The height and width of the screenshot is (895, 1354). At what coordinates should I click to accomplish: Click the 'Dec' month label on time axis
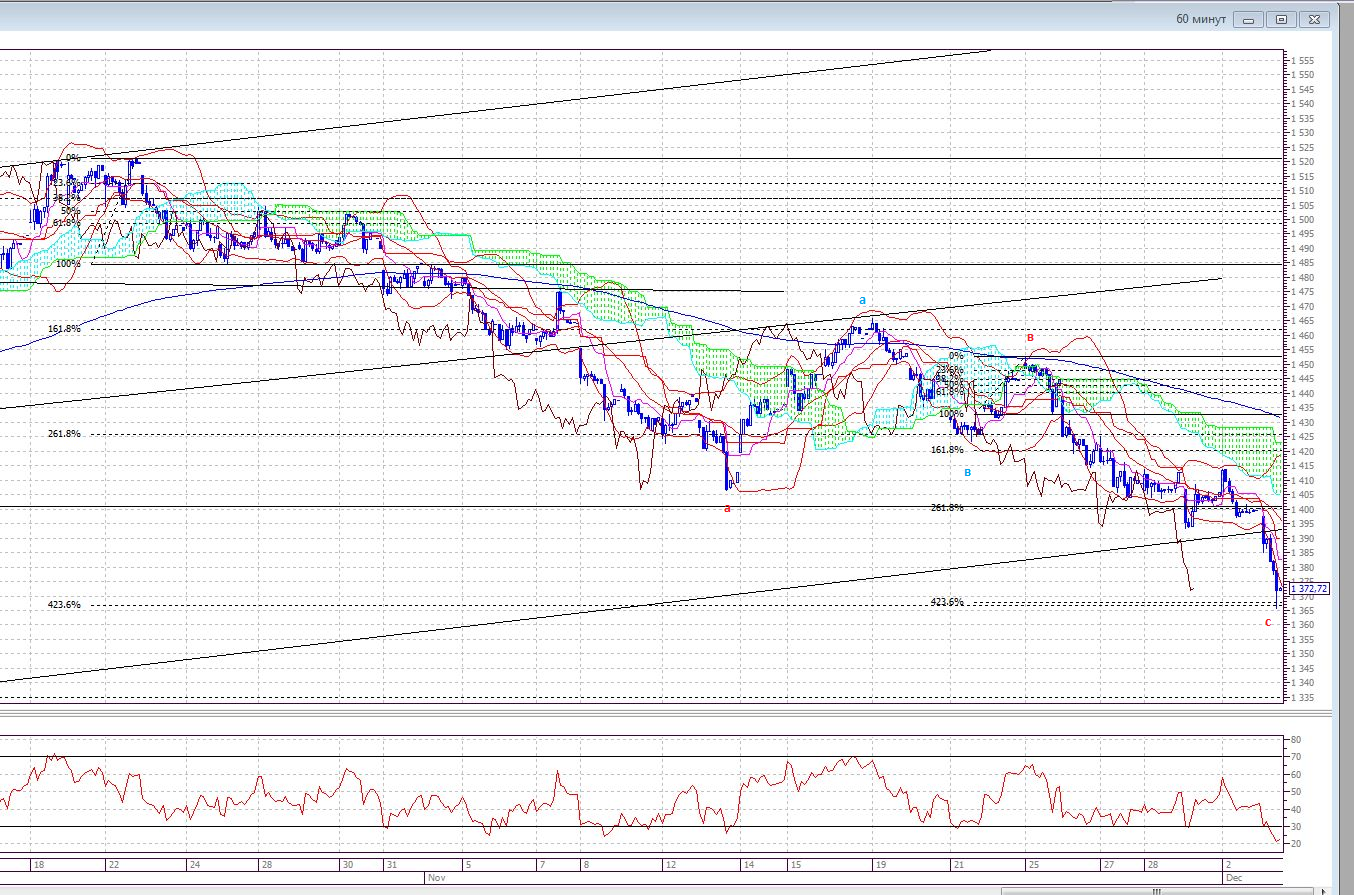[x=1234, y=877]
